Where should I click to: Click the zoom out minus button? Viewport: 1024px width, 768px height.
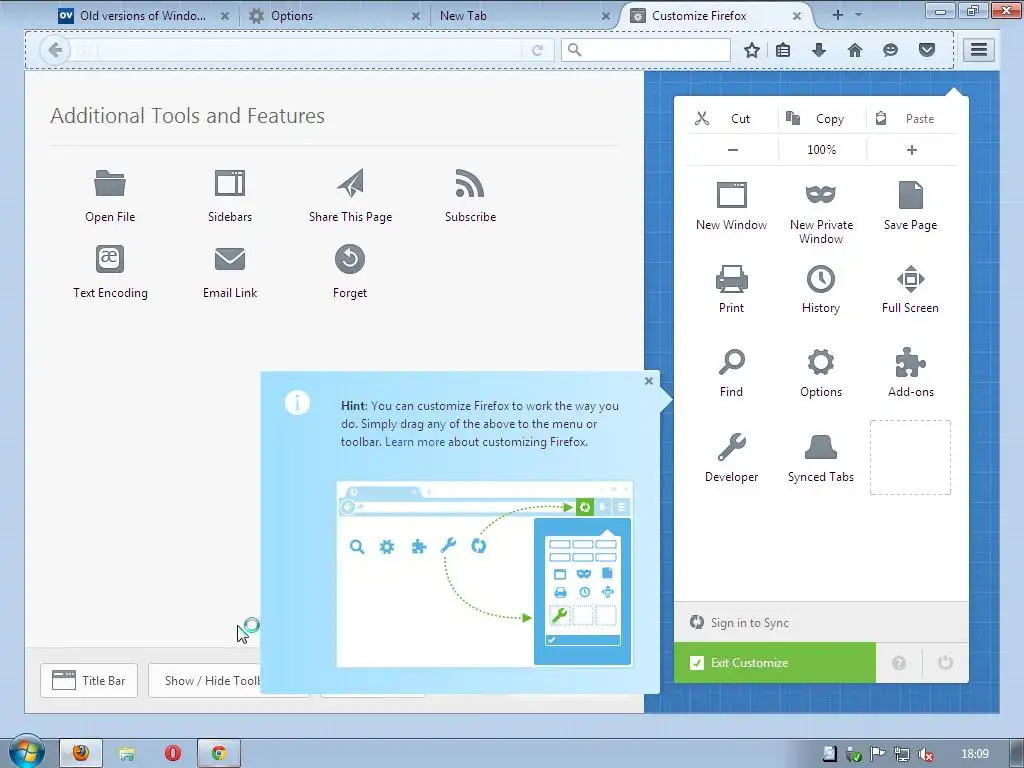click(733, 150)
